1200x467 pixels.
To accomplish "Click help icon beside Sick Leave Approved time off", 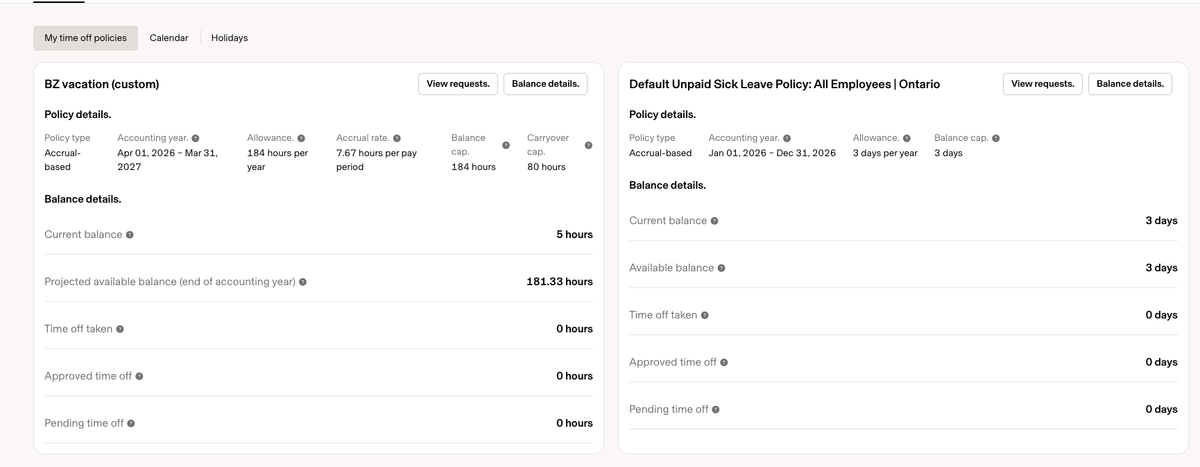I will (x=724, y=362).
